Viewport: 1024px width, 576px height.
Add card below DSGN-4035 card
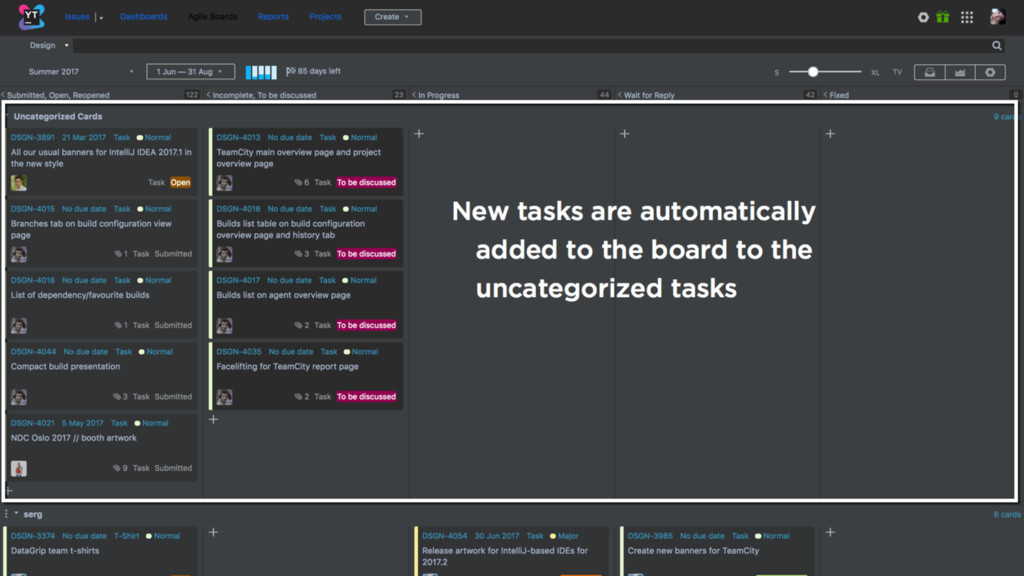[x=214, y=419]
